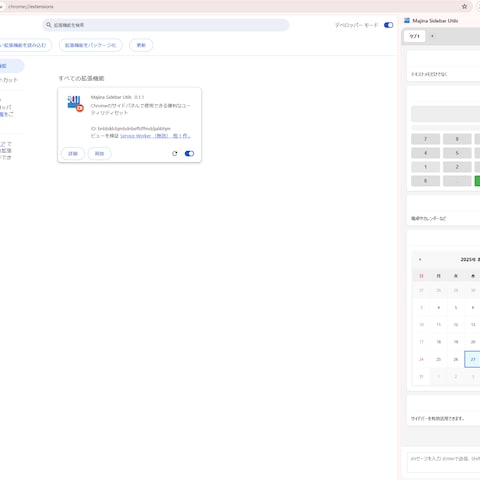480x480 pixels.
Task: Click calculator key 2
Action: [x=457, y=167]
